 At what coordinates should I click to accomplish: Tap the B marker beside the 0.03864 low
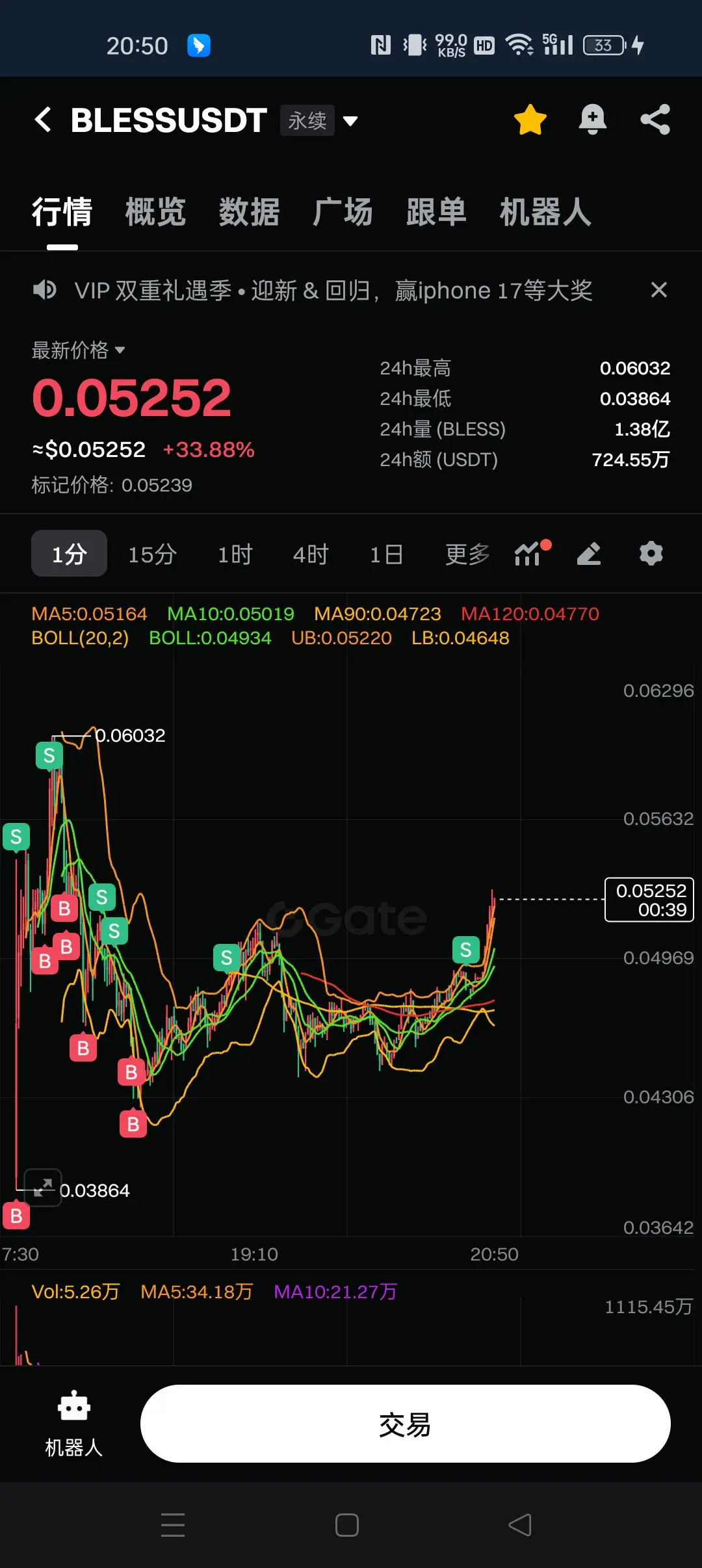(x=16, y=1216)
